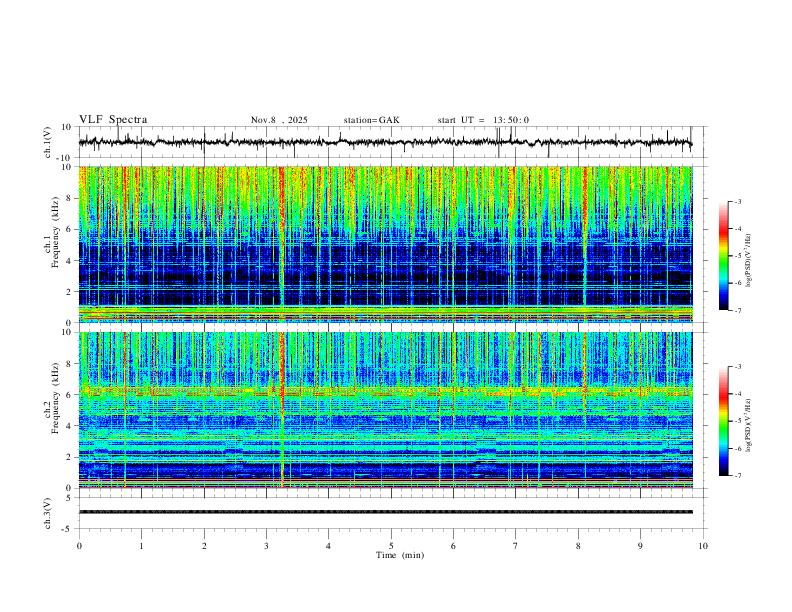Click the lower colorbar "log(PSD)" label

click(749, 426)
